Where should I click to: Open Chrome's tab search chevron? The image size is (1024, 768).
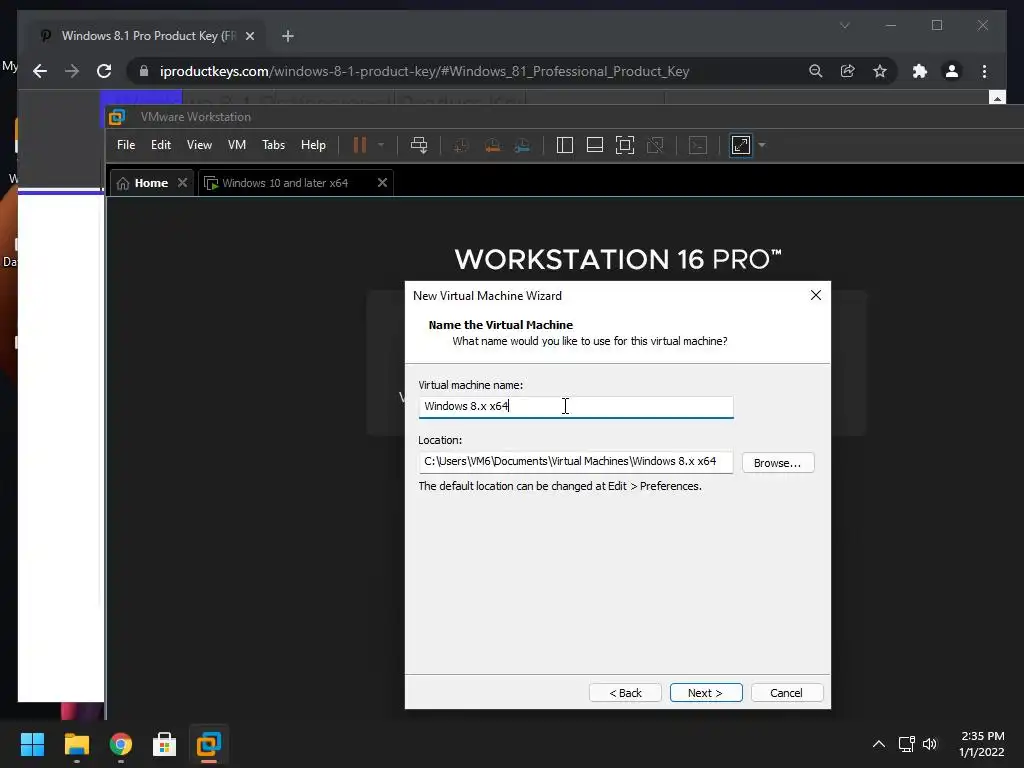point(844,25)
